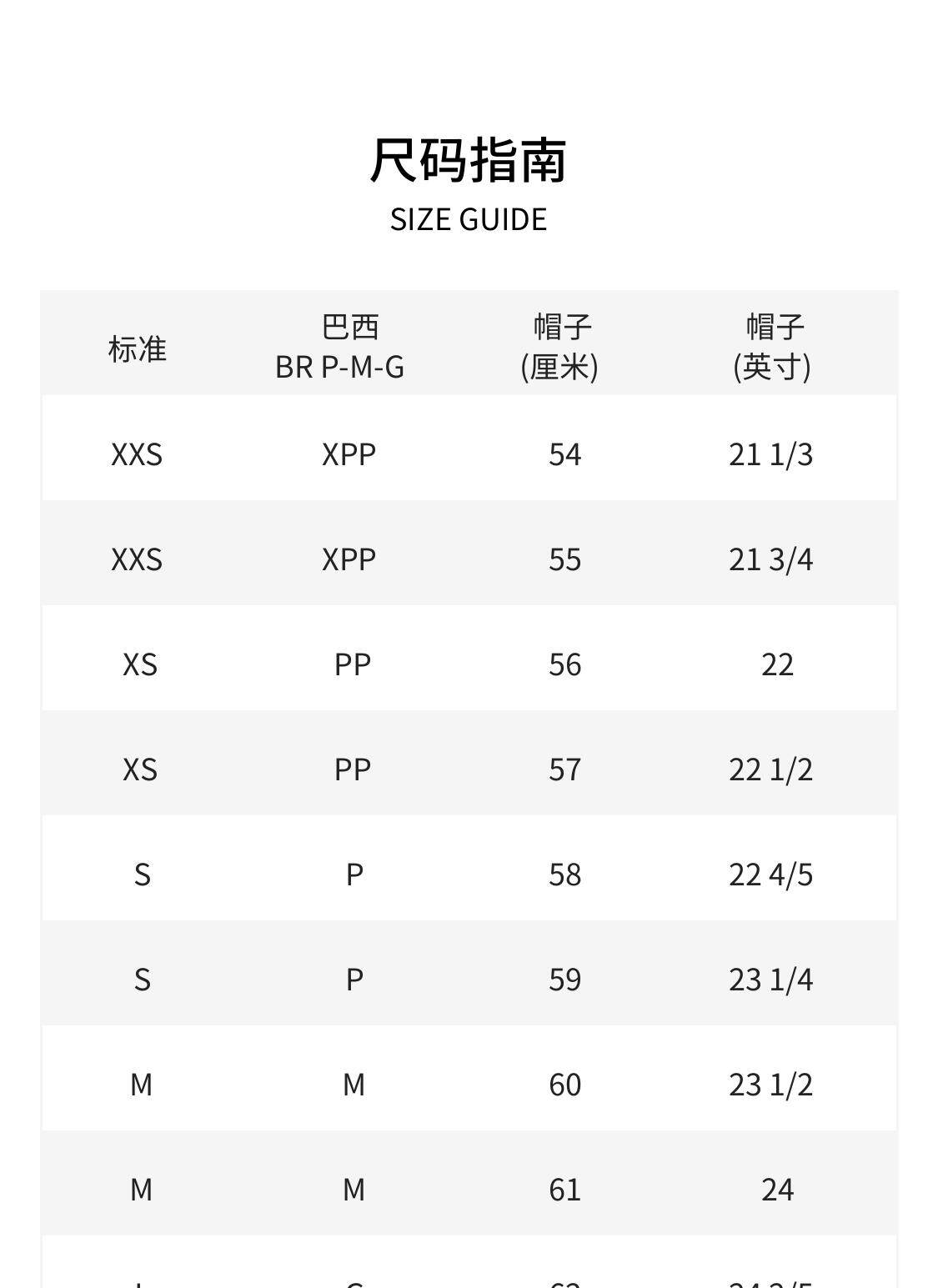Select the 54 centimeter cell
Screen dimensions: 938x1288
[x=564, y=454]
